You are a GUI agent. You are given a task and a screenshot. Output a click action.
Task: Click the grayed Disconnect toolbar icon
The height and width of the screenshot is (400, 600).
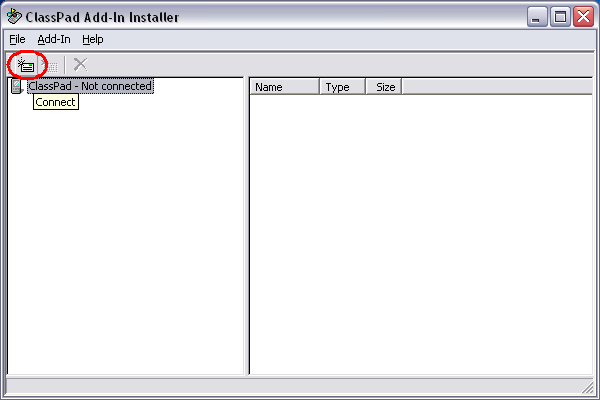click(x=50, y=65)
